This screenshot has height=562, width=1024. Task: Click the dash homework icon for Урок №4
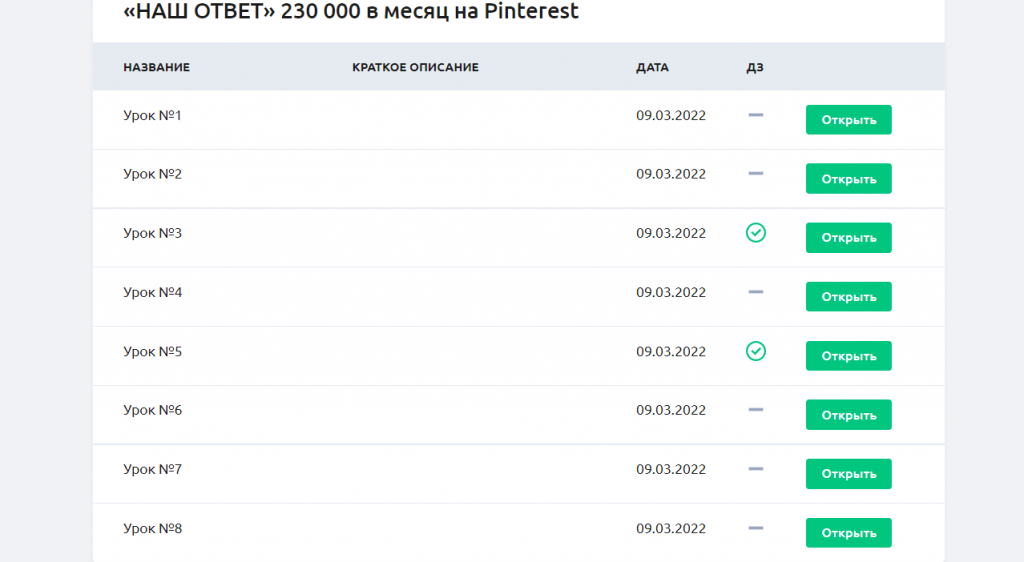[x=756, y=292]
